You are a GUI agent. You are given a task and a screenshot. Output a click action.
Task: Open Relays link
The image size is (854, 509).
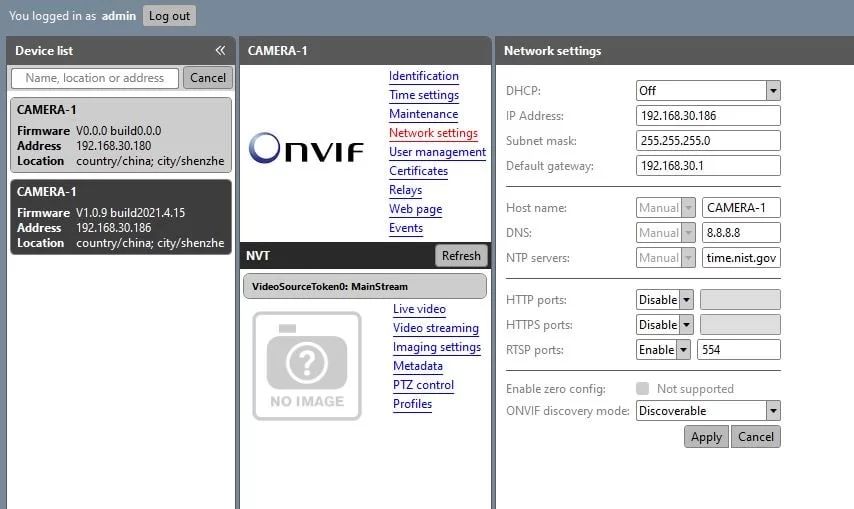pos(405,191)
